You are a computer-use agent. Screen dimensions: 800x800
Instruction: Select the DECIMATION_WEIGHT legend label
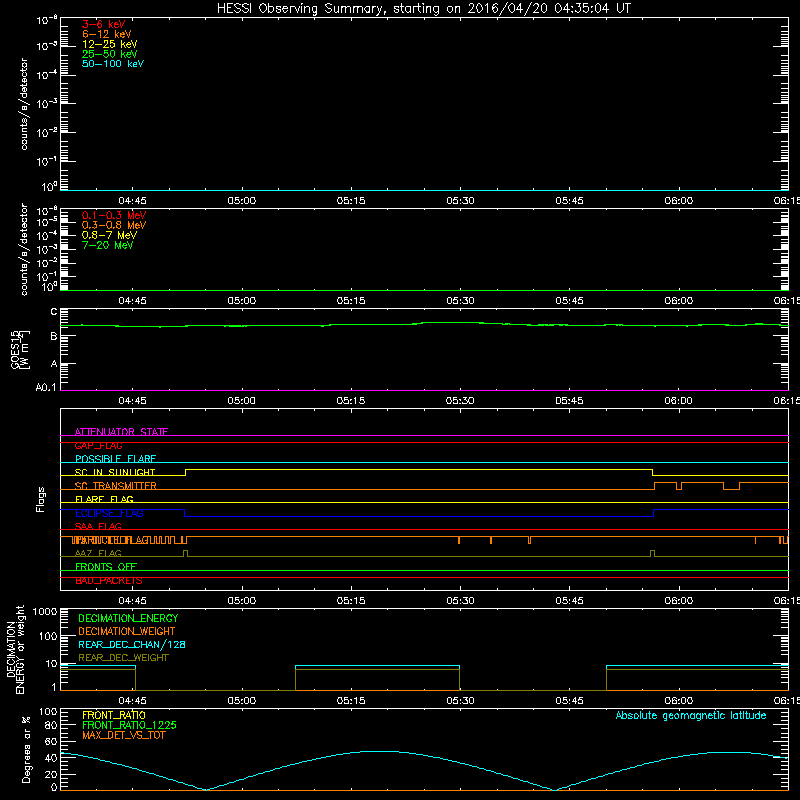click(x=127, y=631)
